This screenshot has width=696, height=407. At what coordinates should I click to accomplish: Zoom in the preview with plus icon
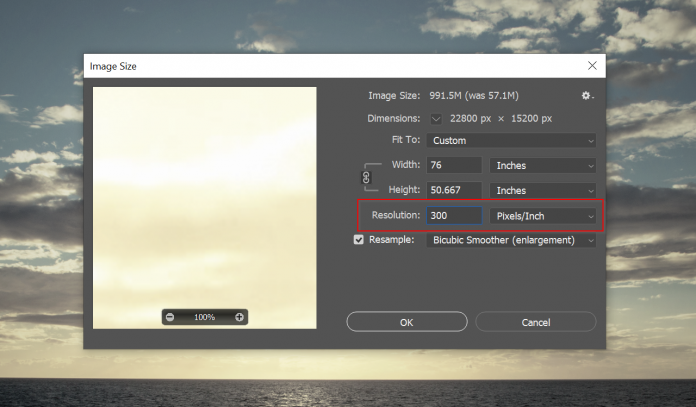coord(239,317)
